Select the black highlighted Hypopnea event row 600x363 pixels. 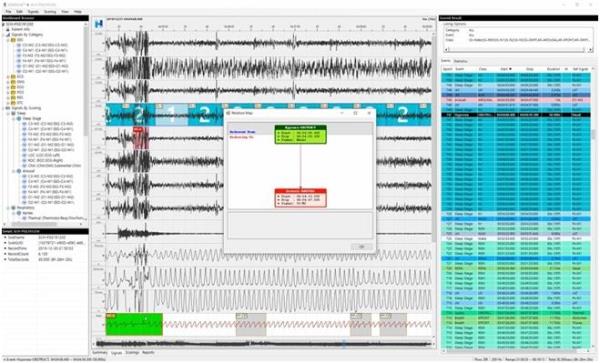click(517, 115)
